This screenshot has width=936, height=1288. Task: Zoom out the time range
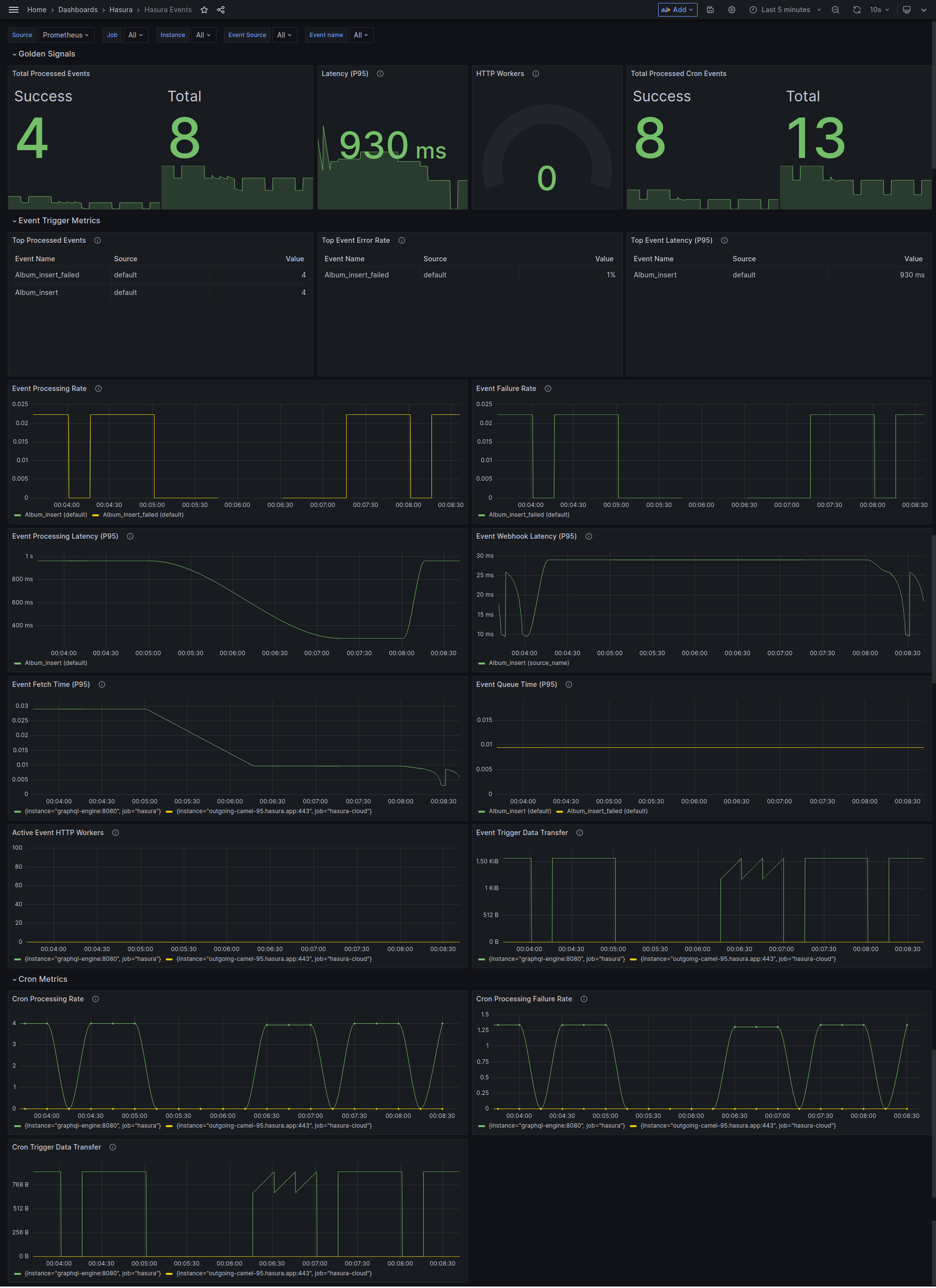pyautogui.click(x=836, y=10)
